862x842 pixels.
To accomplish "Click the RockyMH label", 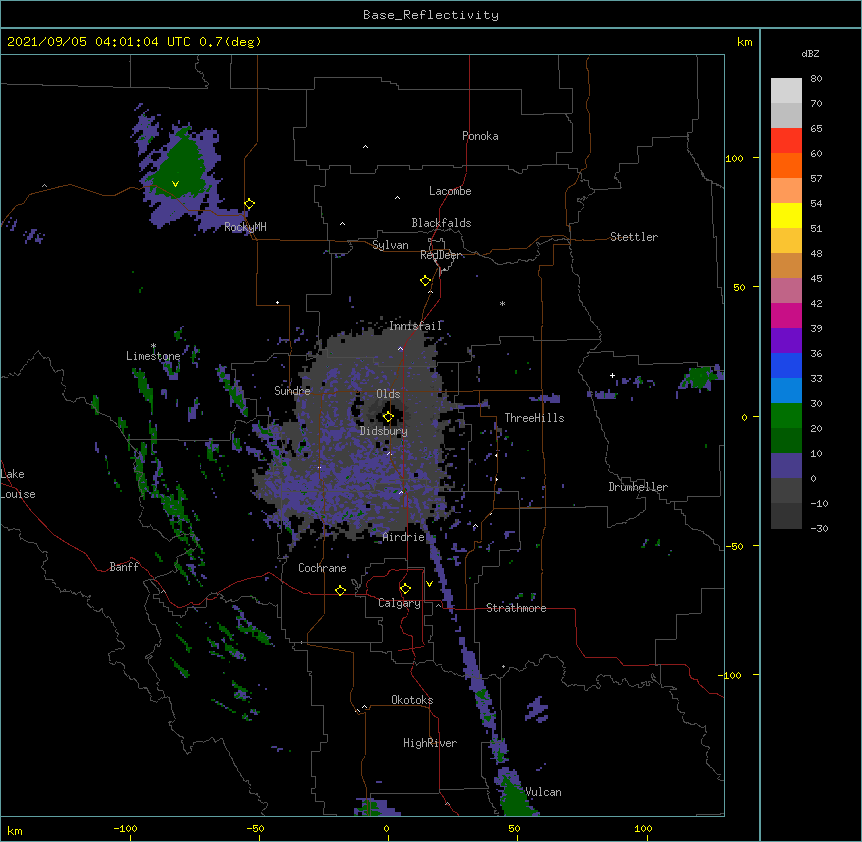I will coord(245,227).
